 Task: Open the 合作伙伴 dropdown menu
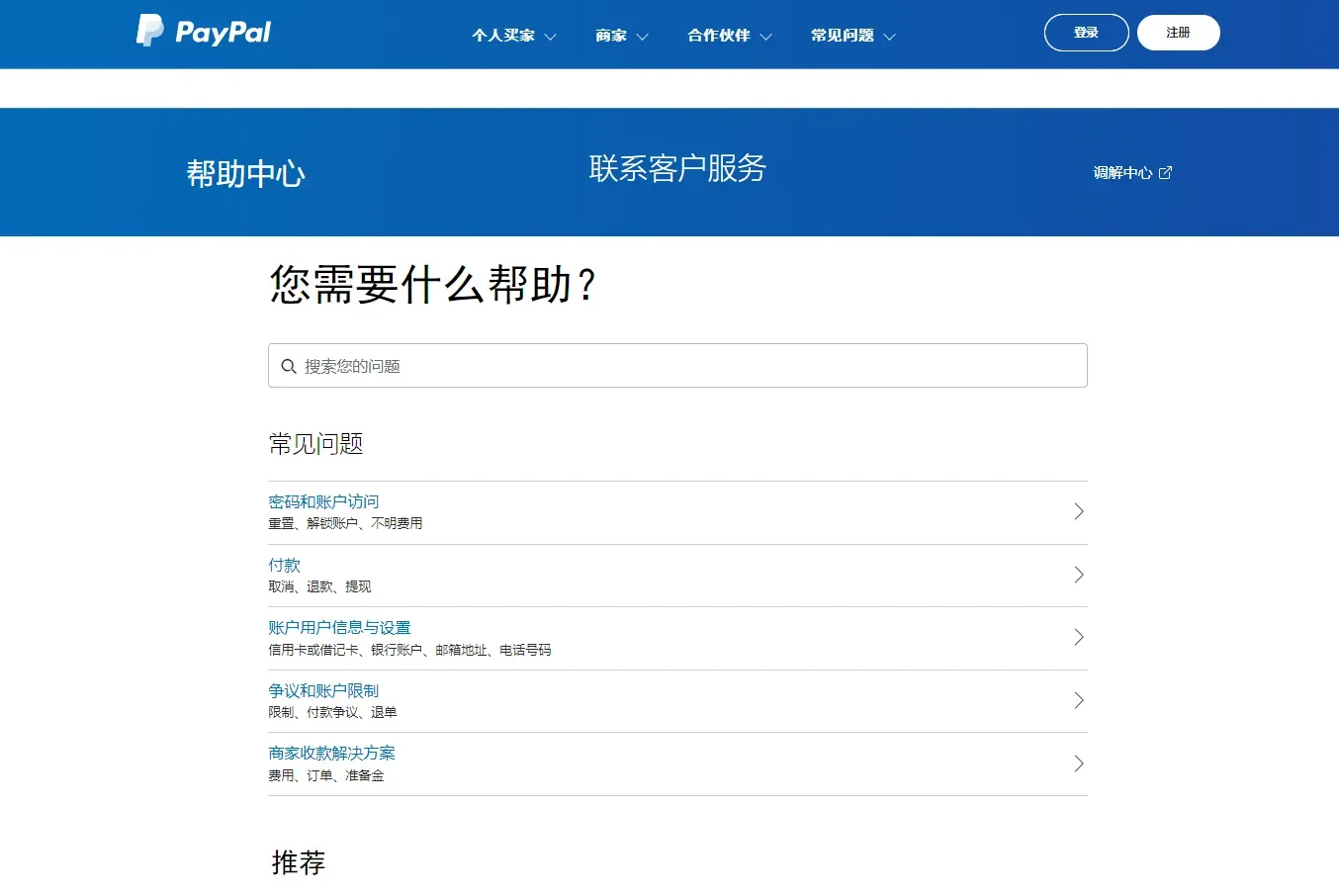coord(729,36)
